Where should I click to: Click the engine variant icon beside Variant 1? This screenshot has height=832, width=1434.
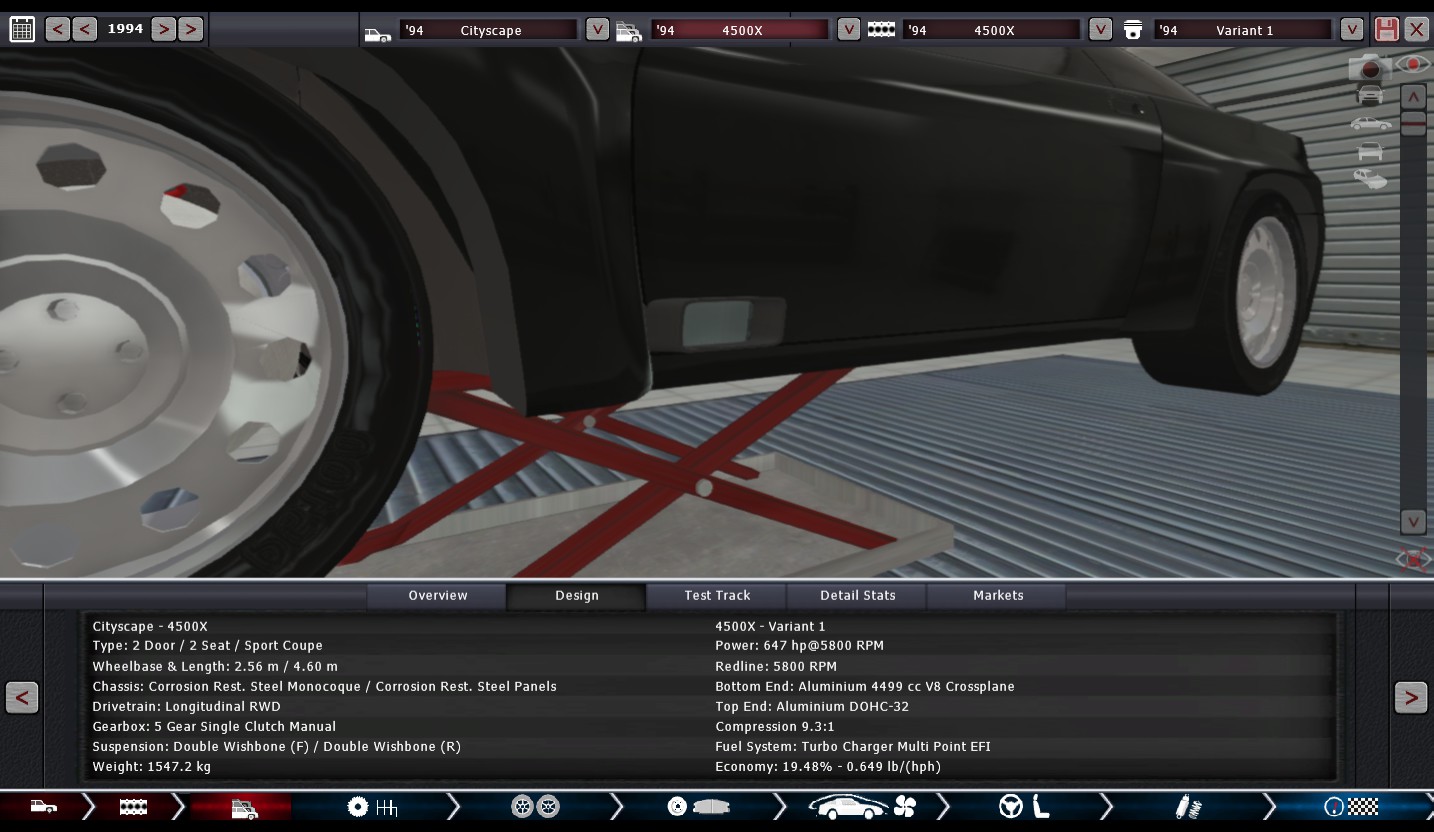1133,30
